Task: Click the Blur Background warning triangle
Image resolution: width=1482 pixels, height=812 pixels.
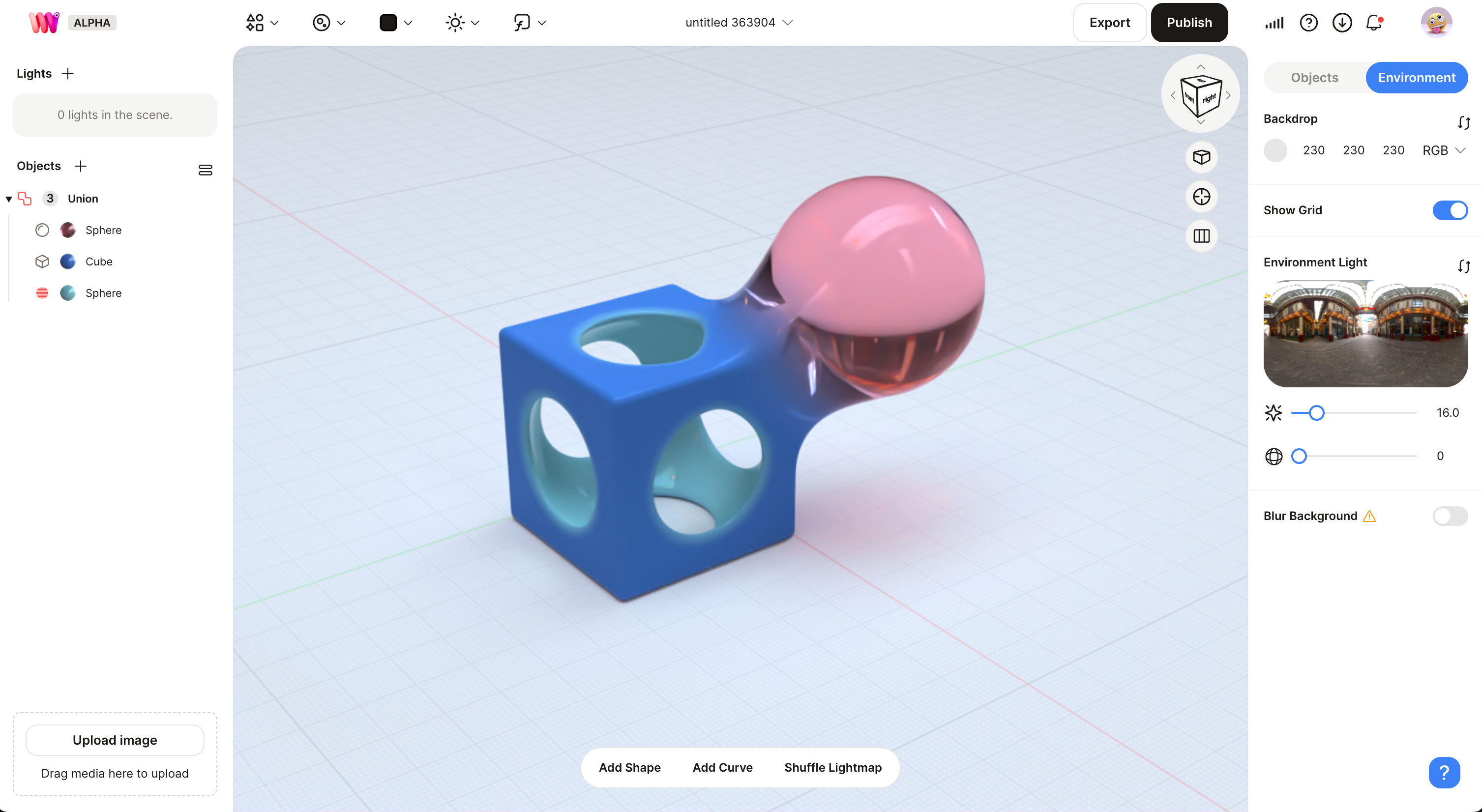Action: [1369, 517]
